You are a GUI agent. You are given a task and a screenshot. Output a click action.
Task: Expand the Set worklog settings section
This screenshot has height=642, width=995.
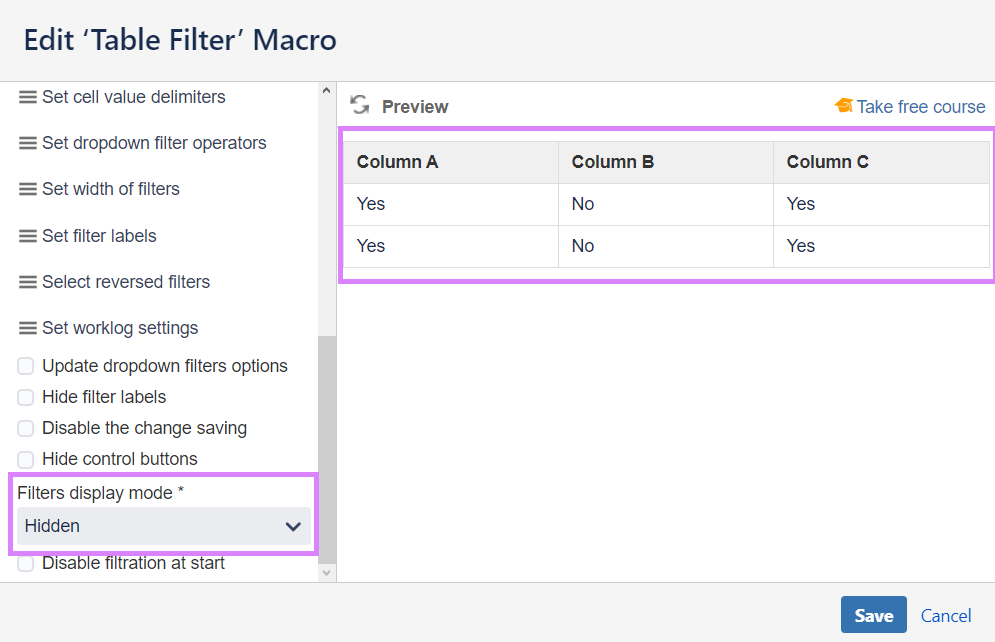tap(120, 328)
